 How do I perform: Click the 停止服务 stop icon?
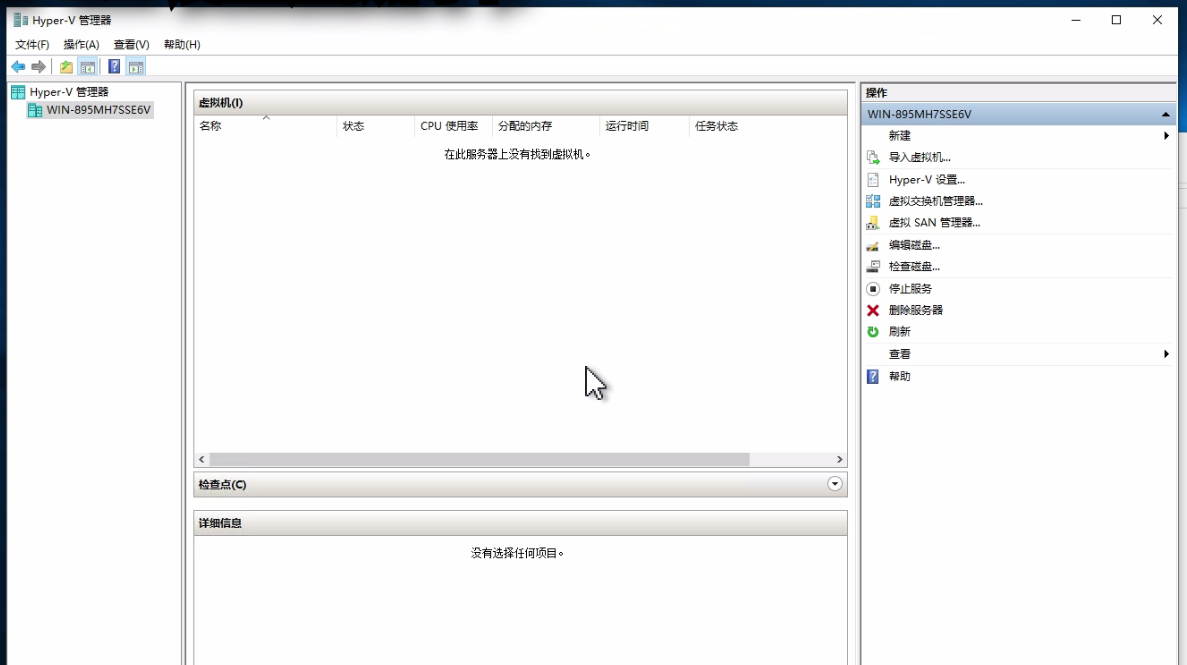(x=873, y=289)
